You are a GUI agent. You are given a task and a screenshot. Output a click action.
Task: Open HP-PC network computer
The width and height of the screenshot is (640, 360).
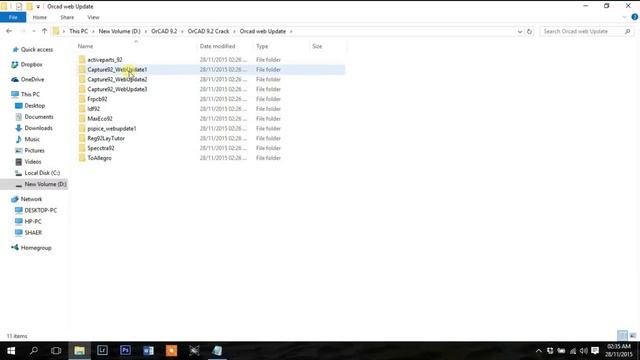(33, 221)
